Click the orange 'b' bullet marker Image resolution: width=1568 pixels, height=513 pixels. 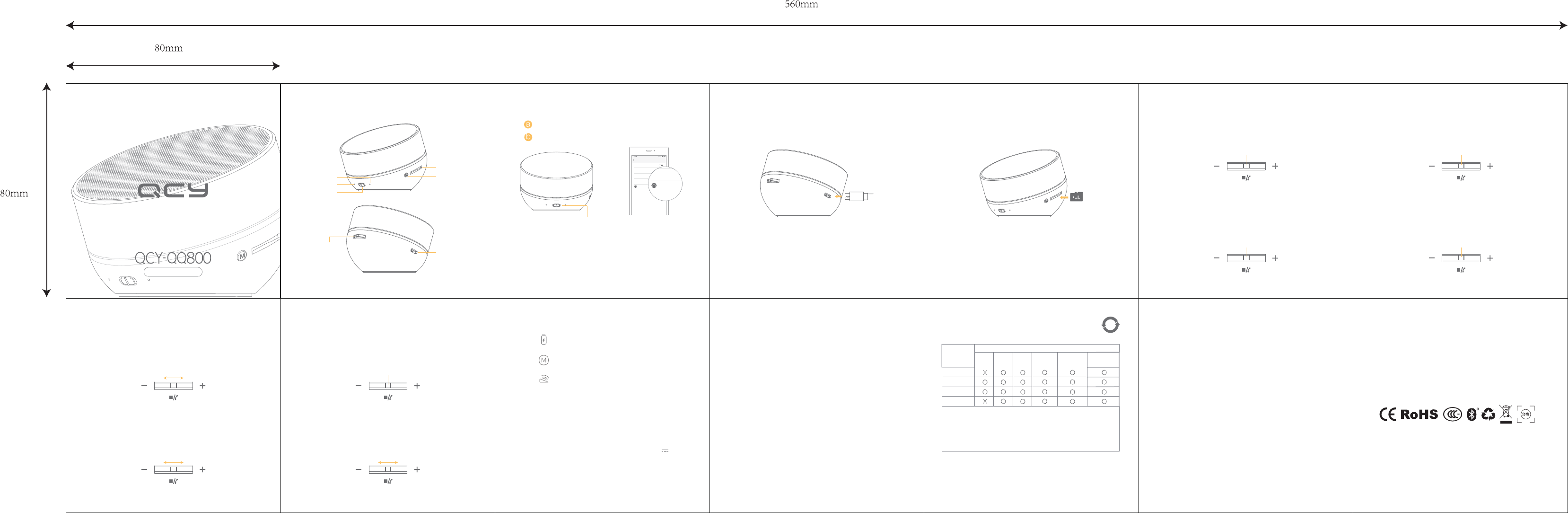(x=528, y=137)
